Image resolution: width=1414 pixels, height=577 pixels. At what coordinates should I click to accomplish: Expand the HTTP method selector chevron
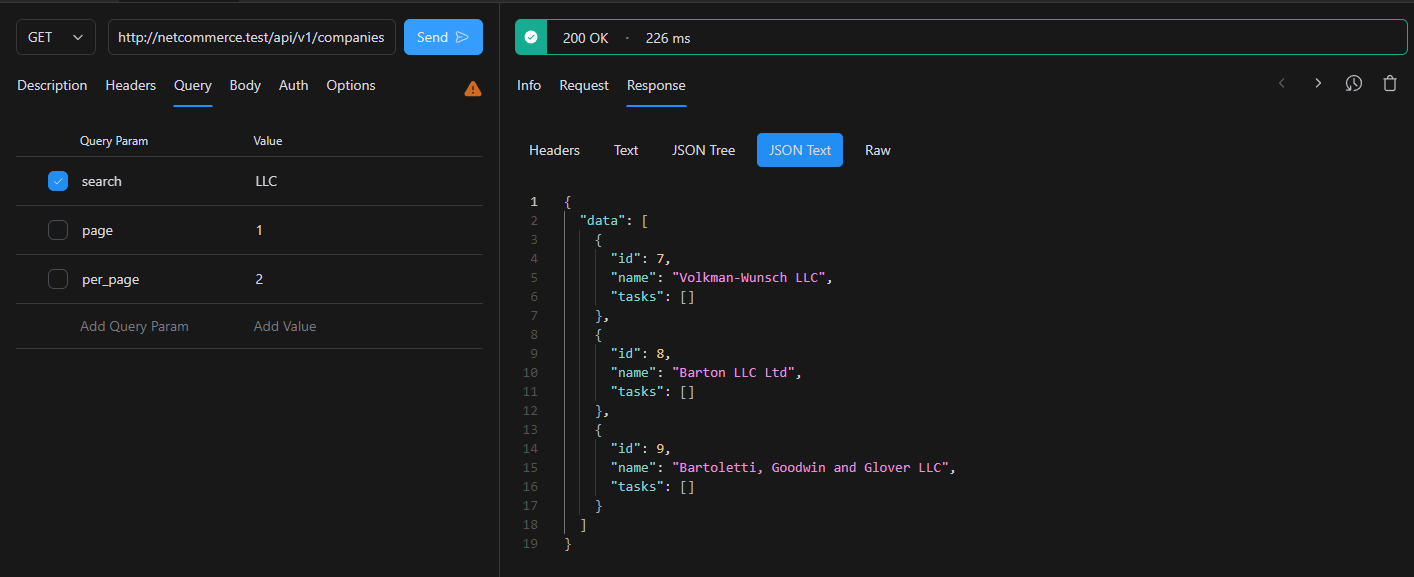(x=79, y=36)
